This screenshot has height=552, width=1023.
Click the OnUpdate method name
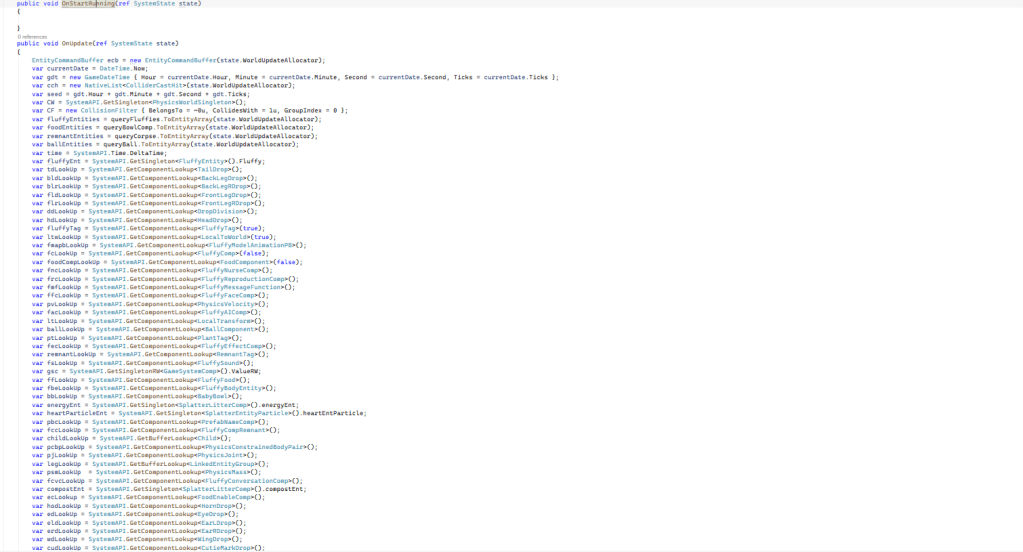76,44
